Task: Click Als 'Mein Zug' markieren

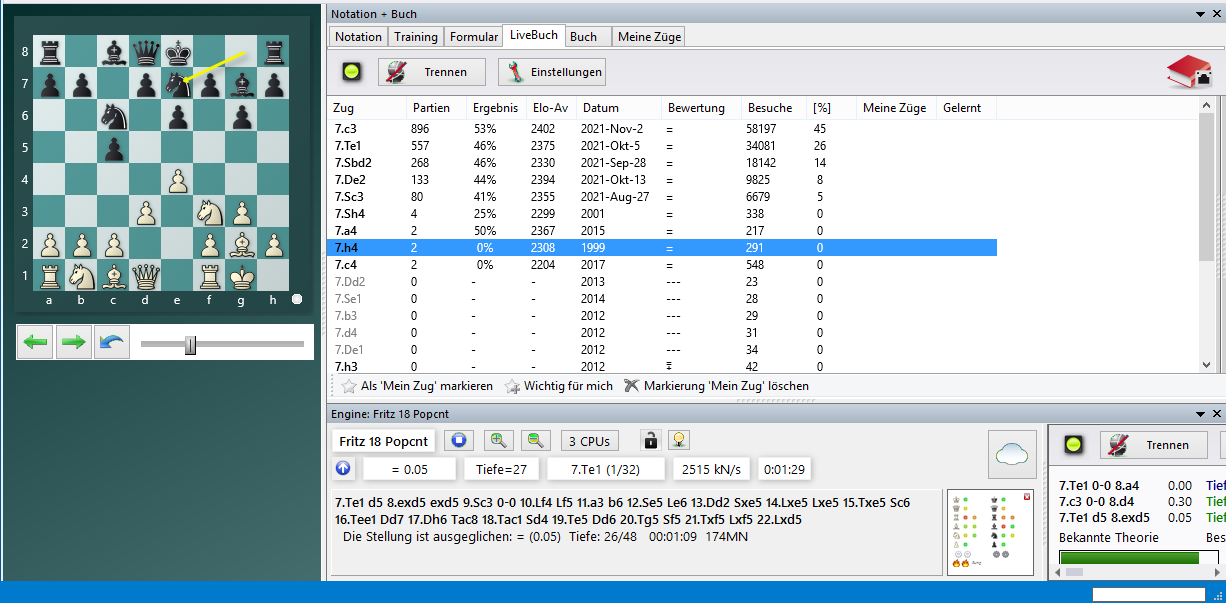Action: pos(417,386)
